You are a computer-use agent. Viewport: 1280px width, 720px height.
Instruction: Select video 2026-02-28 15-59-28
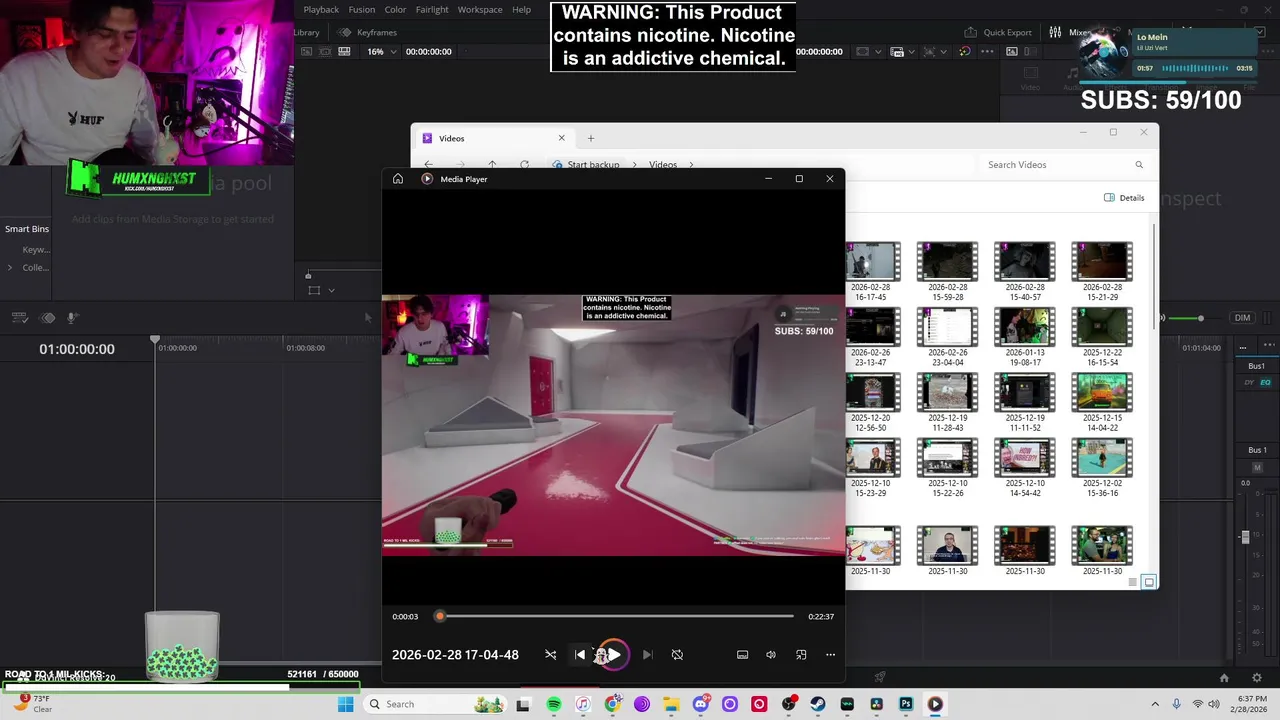coord(948,271)
